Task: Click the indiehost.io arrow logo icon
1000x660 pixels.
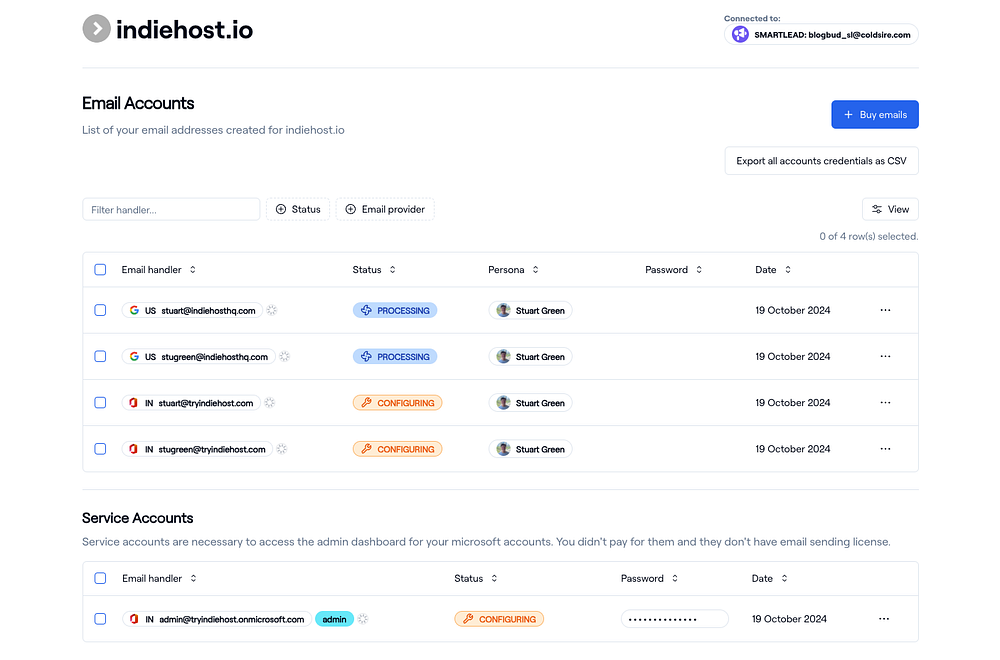Action: (96, 29)
